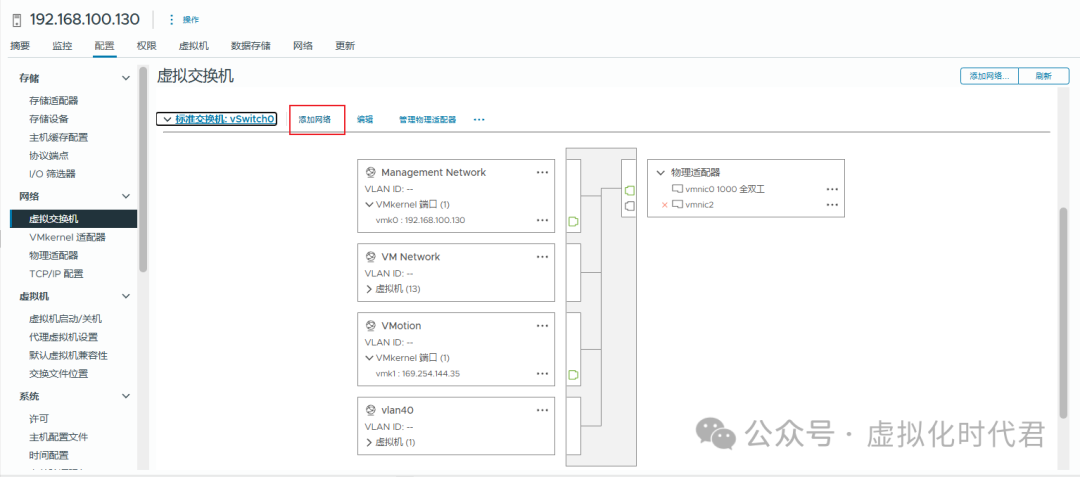Click the 刷新 button
The image size is (1080, 477).
(x=1043, y=76)
